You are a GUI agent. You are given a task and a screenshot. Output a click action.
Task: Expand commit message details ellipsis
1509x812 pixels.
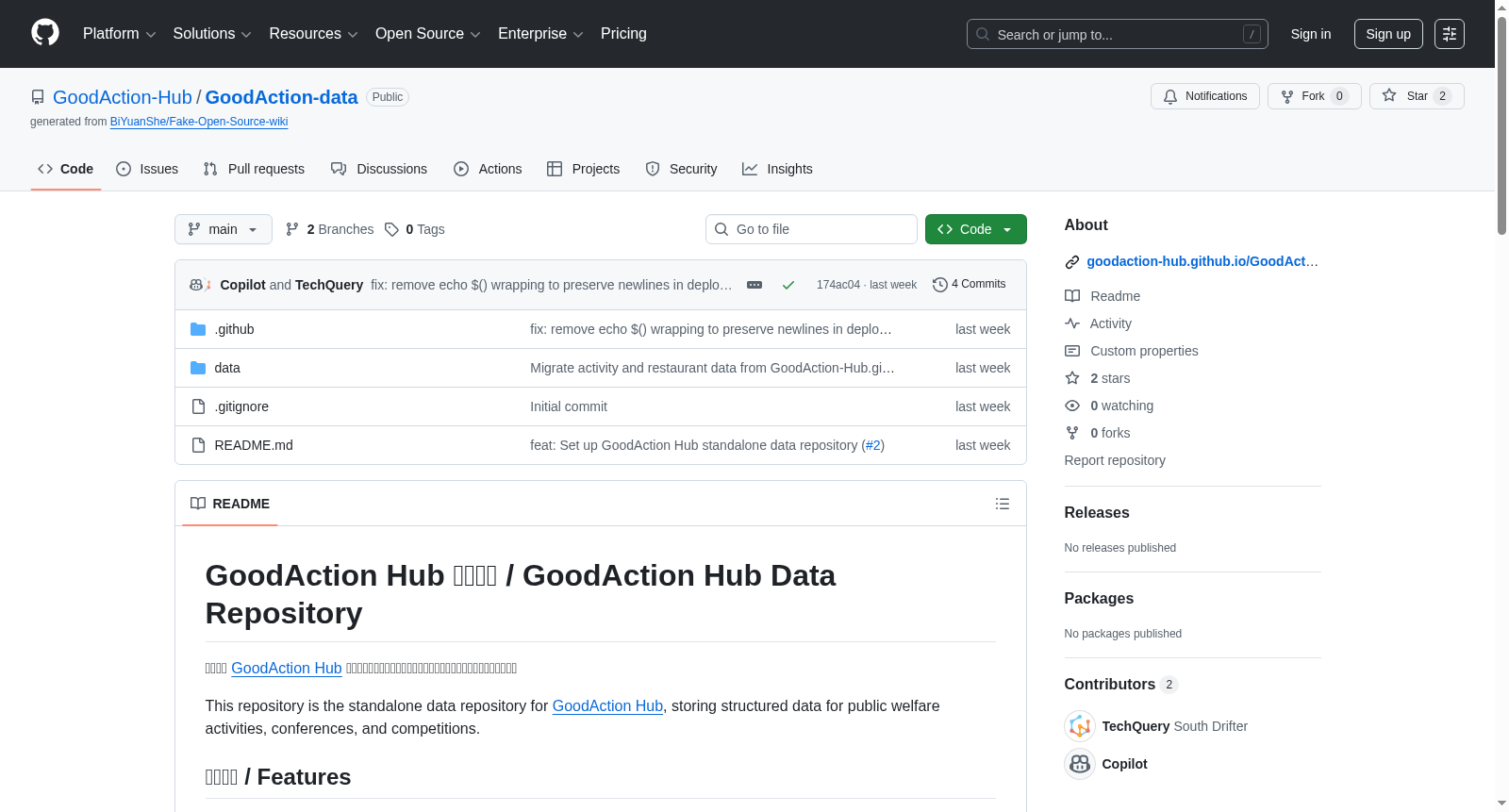(754, 285)
